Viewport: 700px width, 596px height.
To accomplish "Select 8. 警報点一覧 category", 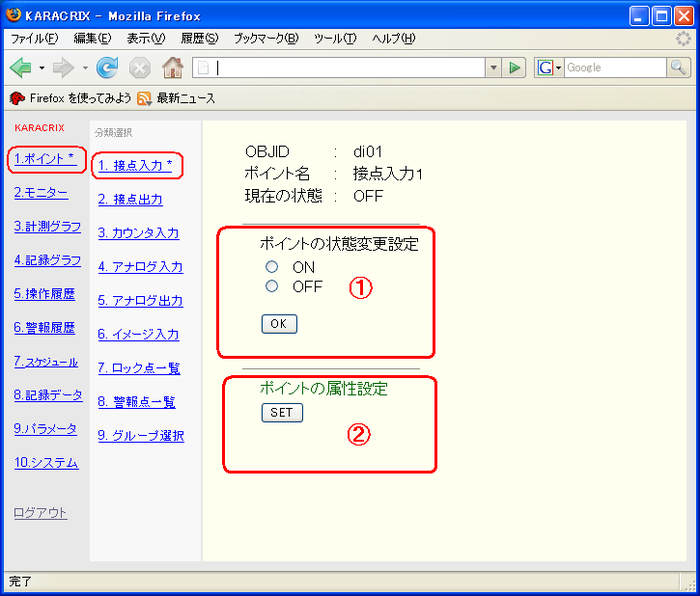I will 137,402.
